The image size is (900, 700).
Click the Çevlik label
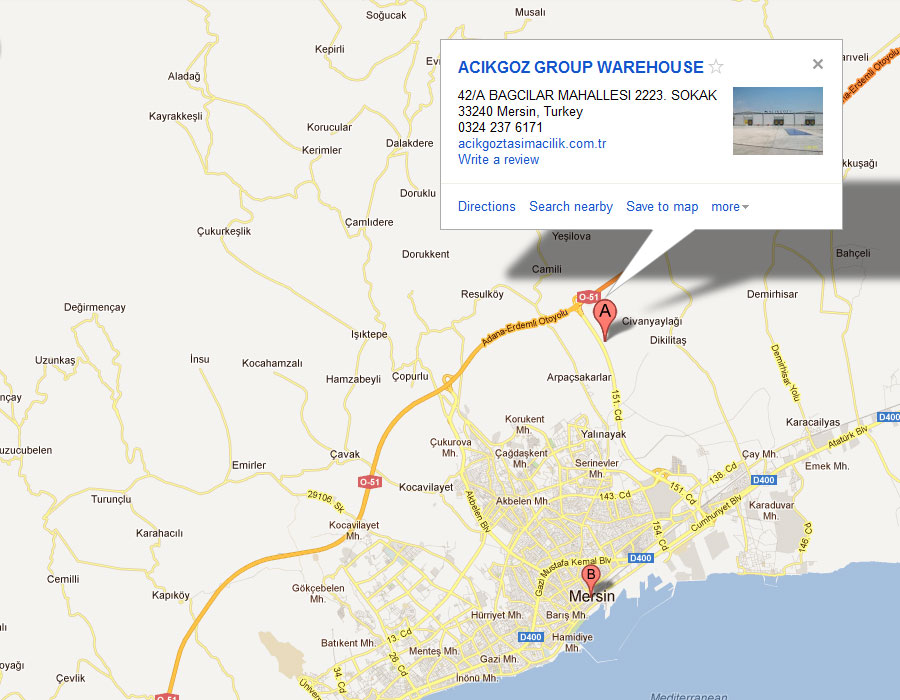pyautogui.click(x=71, y=678)
